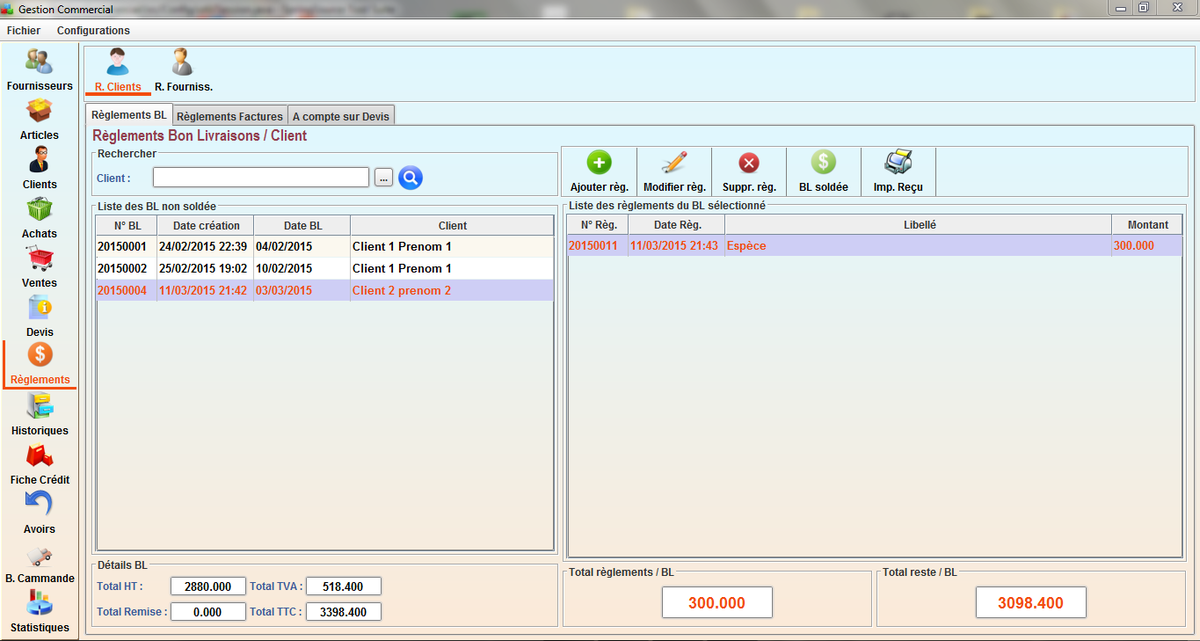This screenshot has width=1200, height=641.
Task: Click the Total HT value field
Action: coord(208,587)
